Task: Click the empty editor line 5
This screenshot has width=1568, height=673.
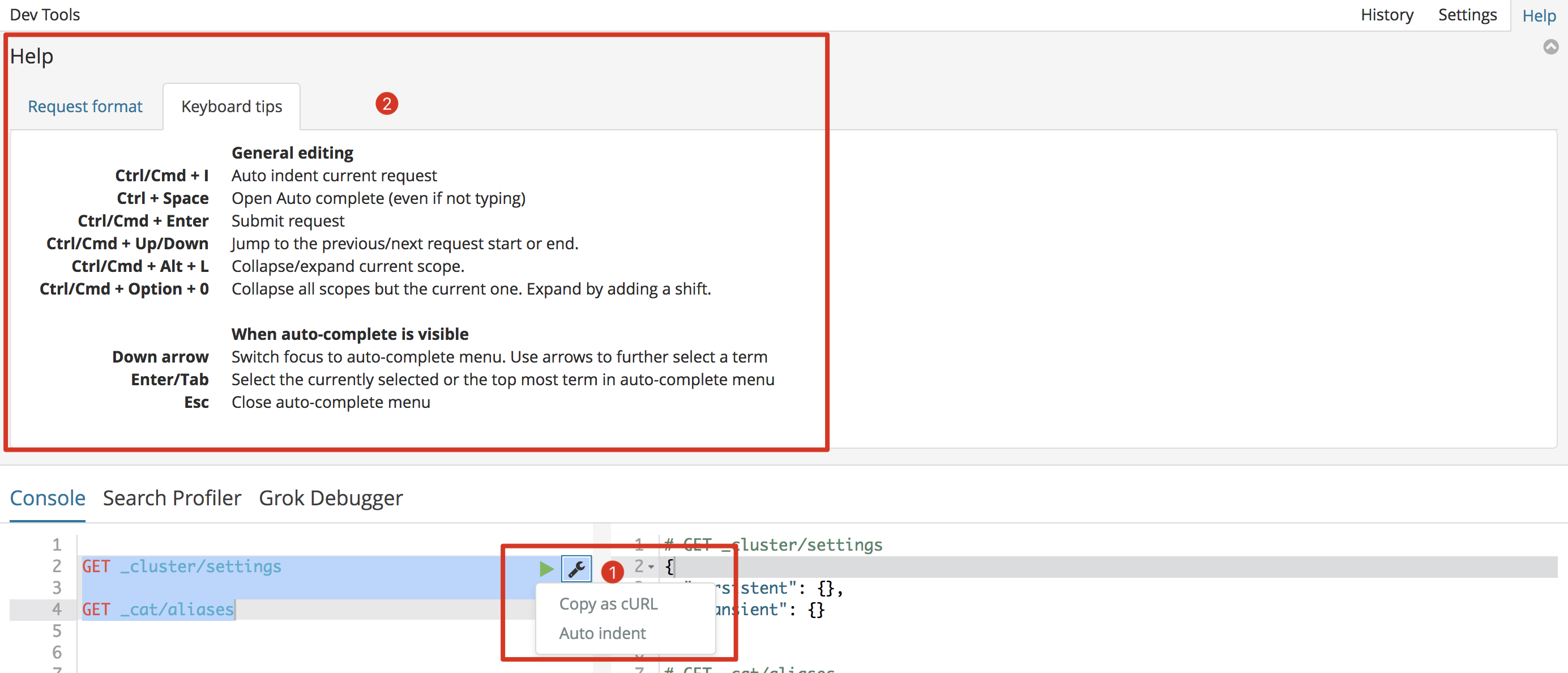Action: pos(243,631)
